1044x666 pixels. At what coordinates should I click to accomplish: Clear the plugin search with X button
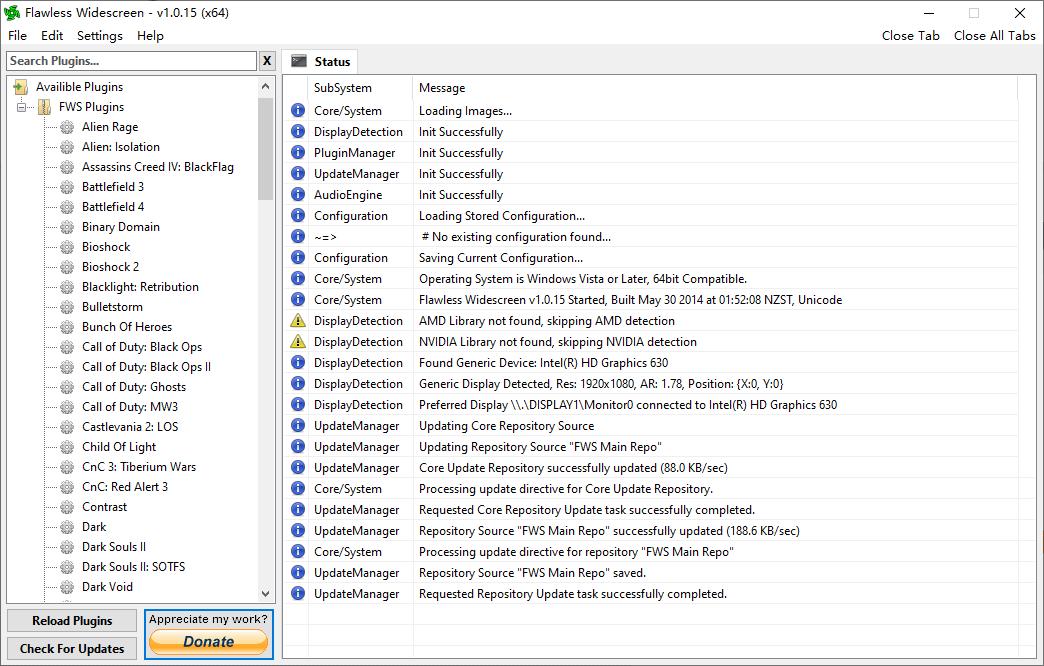267,61
